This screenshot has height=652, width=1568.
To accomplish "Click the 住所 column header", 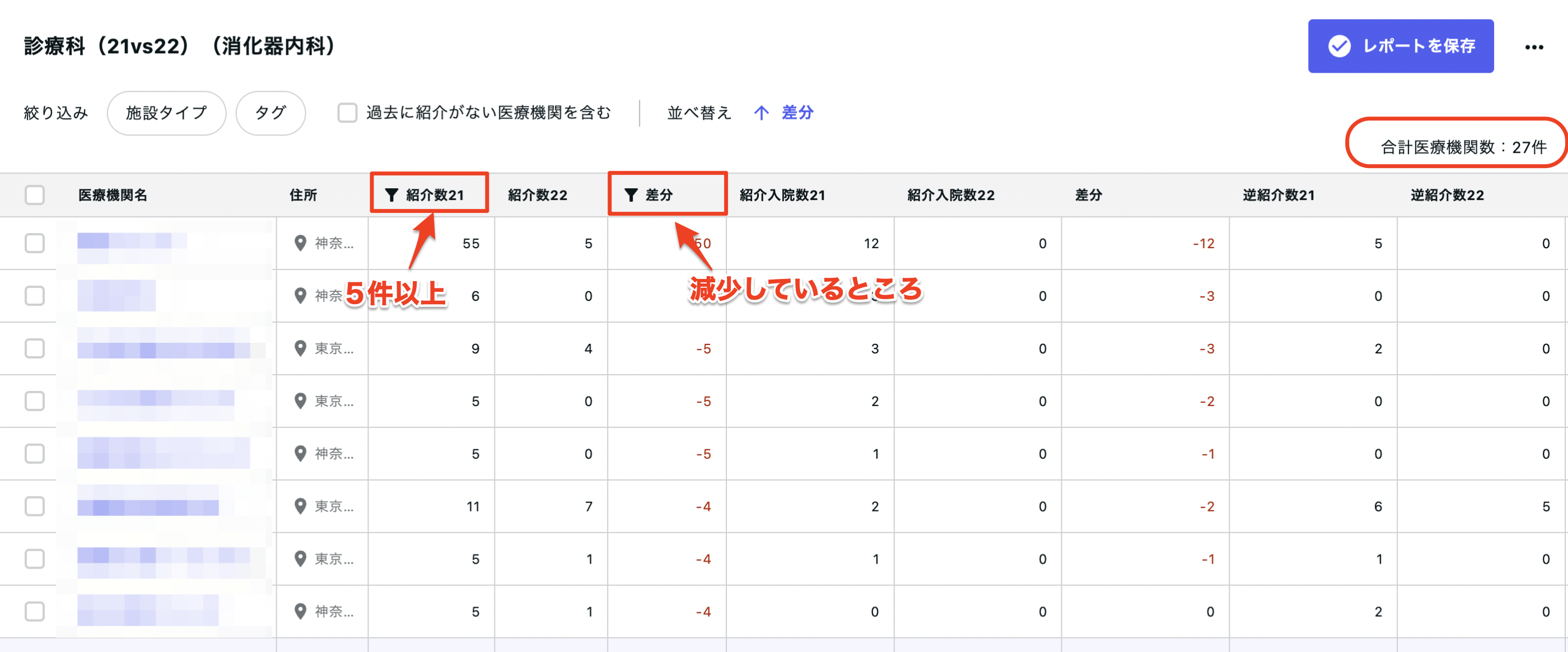I will pos(303,195).
